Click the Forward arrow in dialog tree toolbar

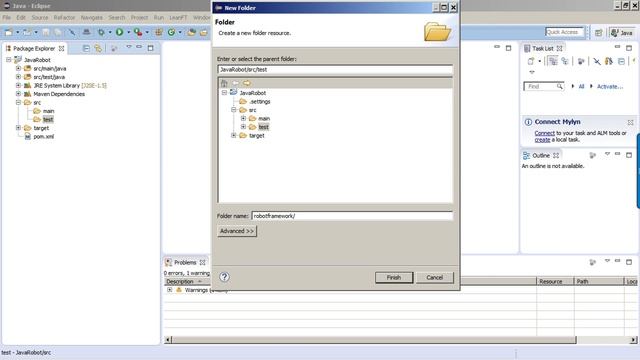coord(247,83)
